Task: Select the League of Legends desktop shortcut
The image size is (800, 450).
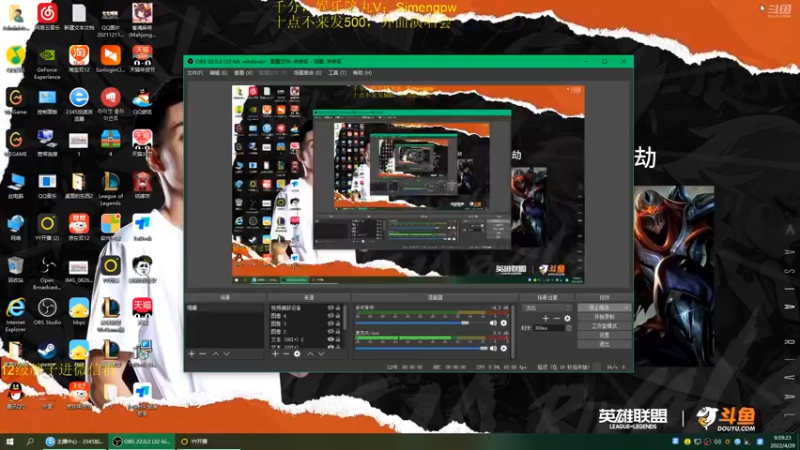Action: pos(110,188)
